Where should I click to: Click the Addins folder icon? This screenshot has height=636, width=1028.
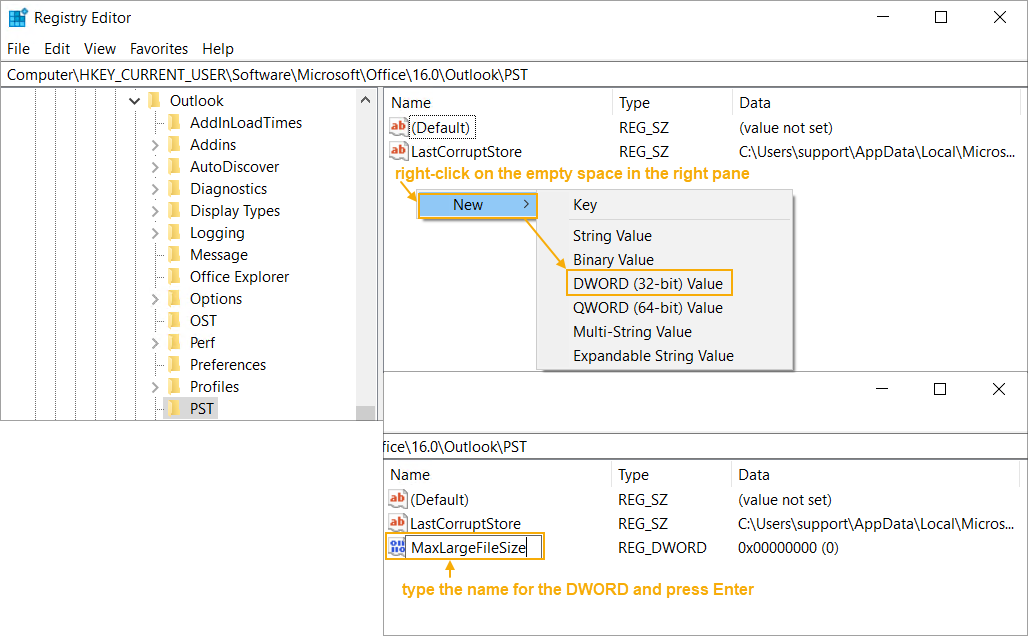click(174, 144)
